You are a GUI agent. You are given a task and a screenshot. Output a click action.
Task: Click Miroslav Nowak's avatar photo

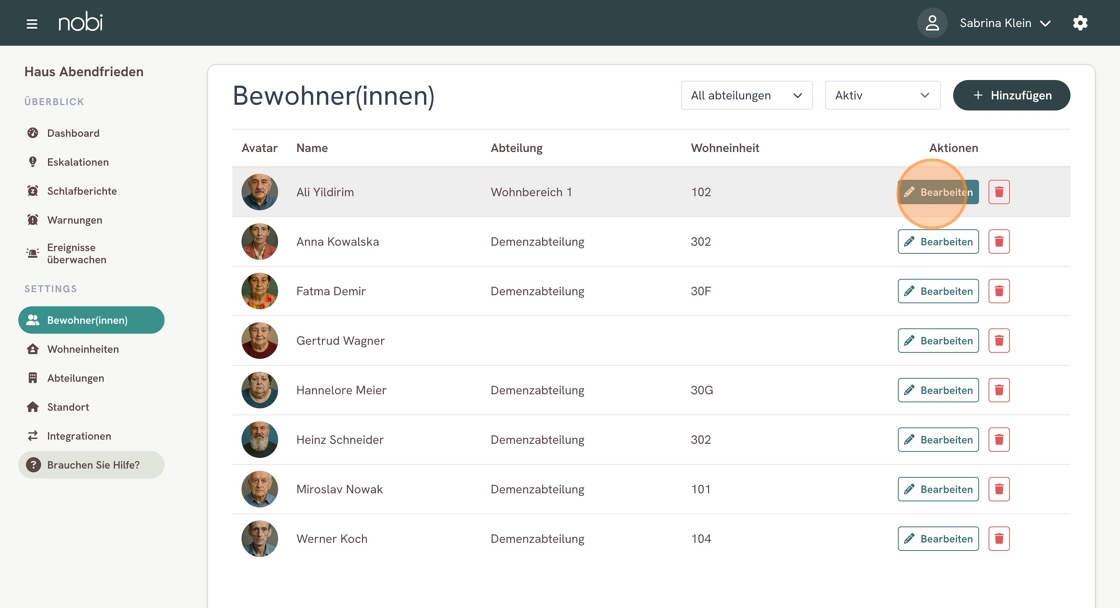[259, 489]
